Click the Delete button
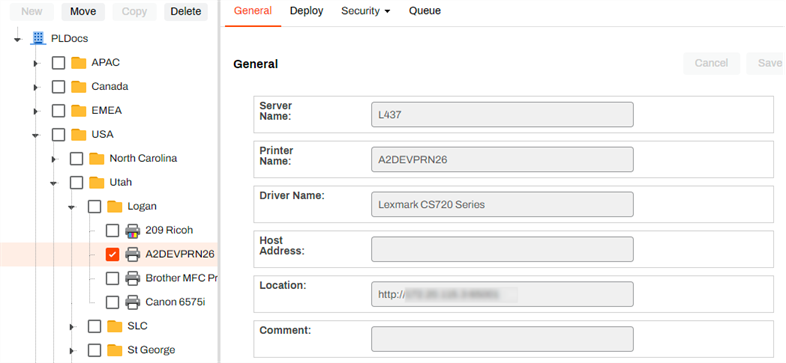This screenshot has height=363, width=786. point(186,12)
